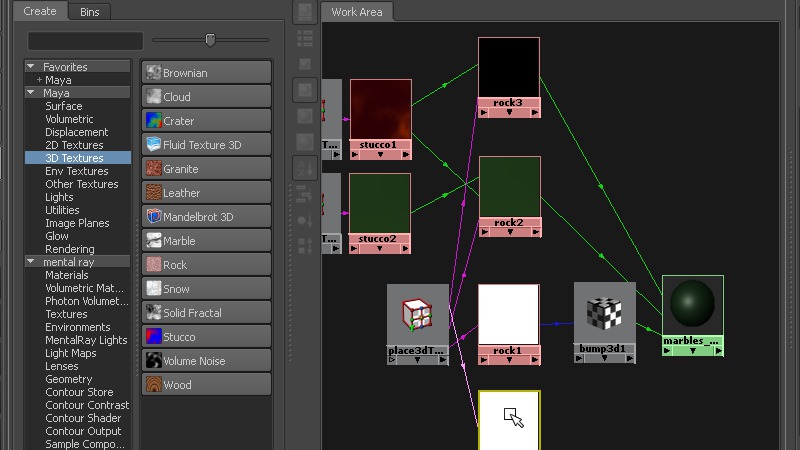Viewport: 800px width, 450px height.
Task: Create a Fluid Texture 3D node
Action: [206, 145]
